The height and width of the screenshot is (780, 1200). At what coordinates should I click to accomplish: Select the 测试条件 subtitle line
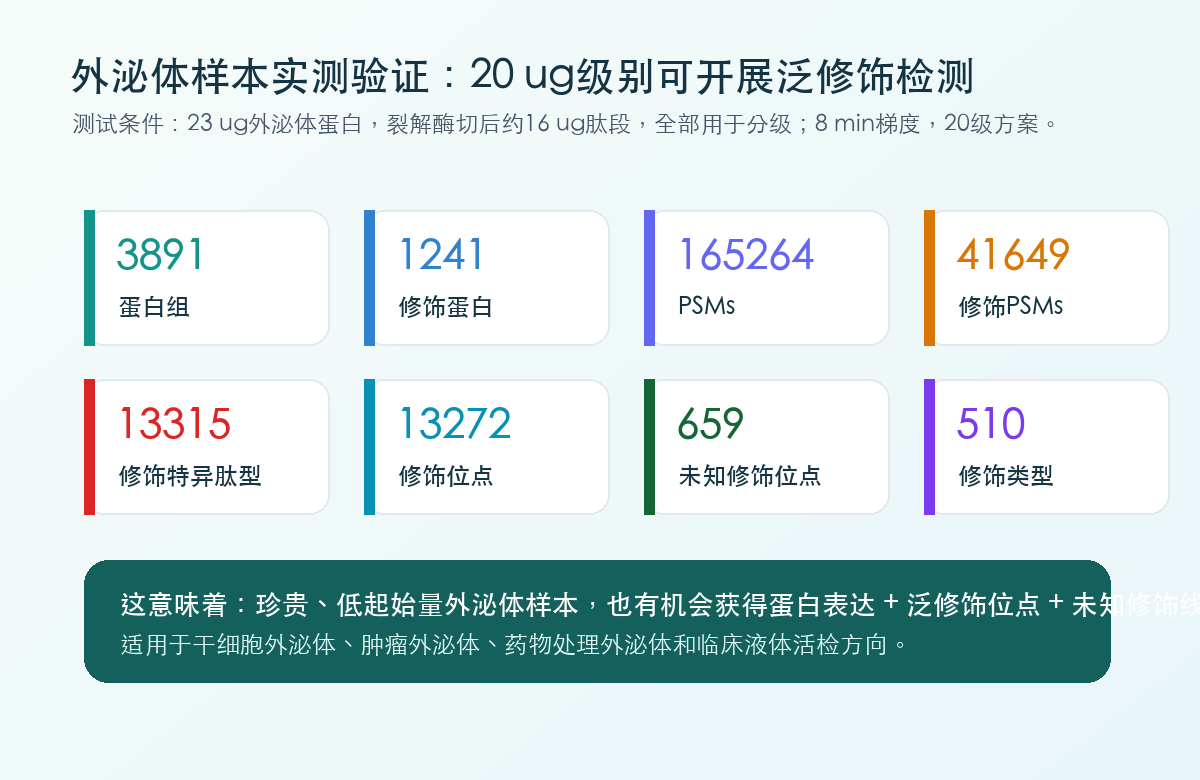point(566,124)
